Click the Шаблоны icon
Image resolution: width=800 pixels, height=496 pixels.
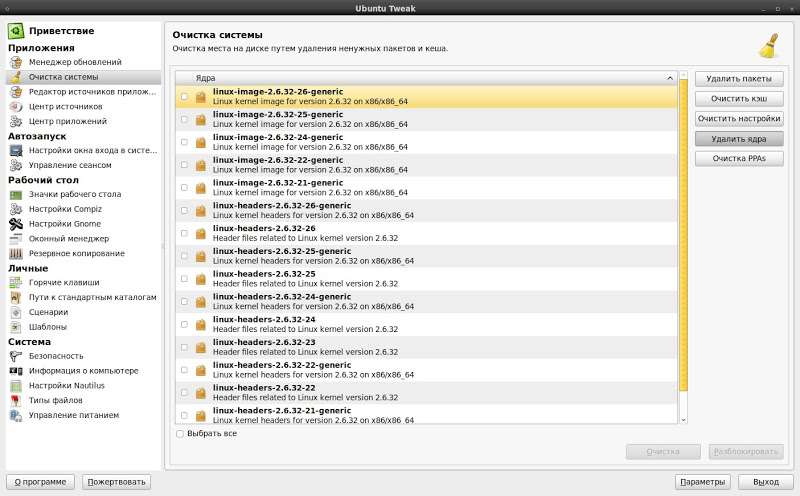pyautogui.click(x=16, y=327)
